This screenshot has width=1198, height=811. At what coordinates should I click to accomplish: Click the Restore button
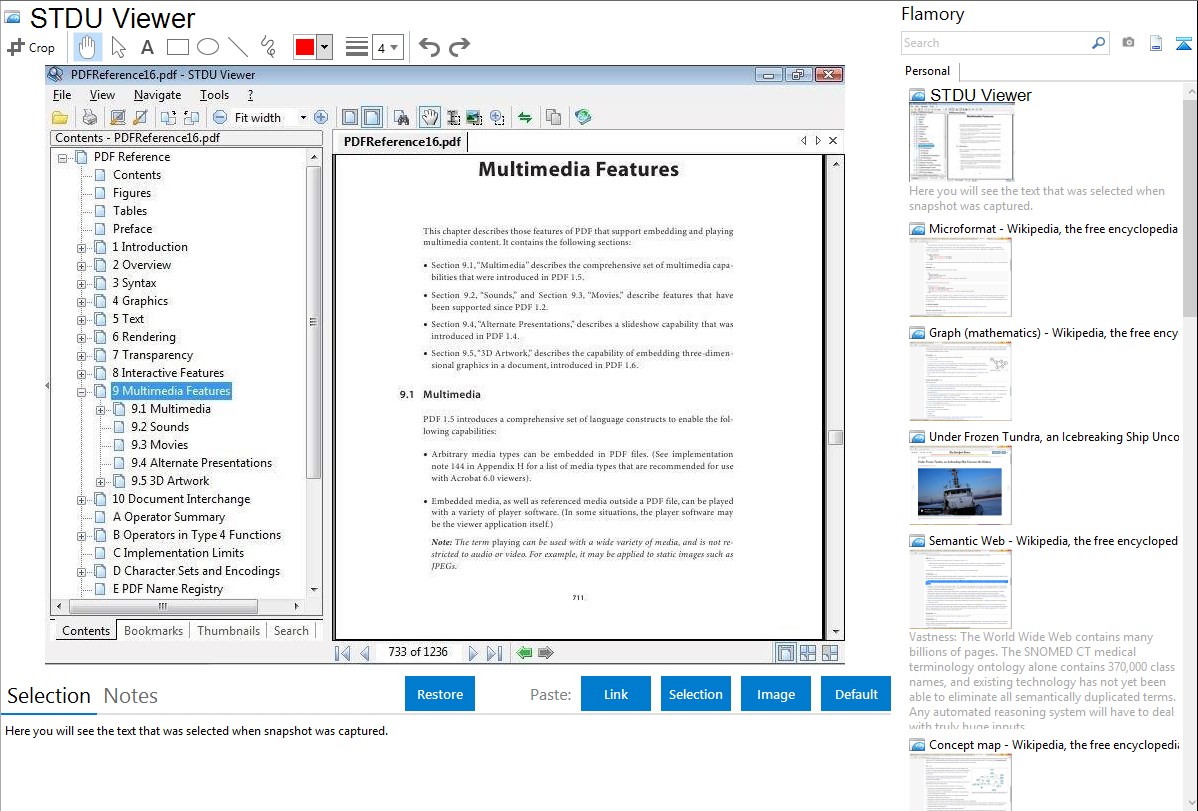tap(440, 694)
